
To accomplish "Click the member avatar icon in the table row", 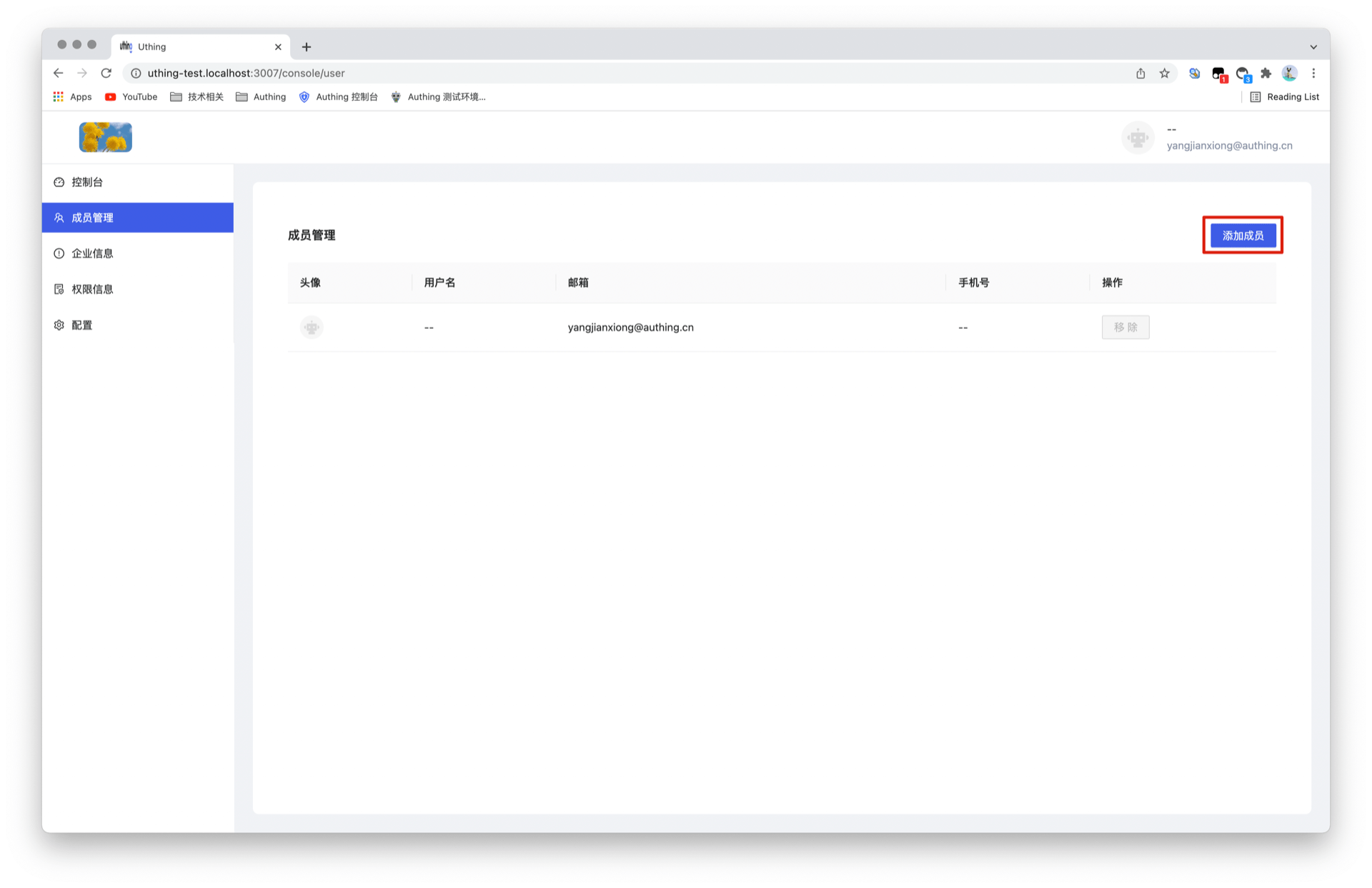I will point(311,327).
